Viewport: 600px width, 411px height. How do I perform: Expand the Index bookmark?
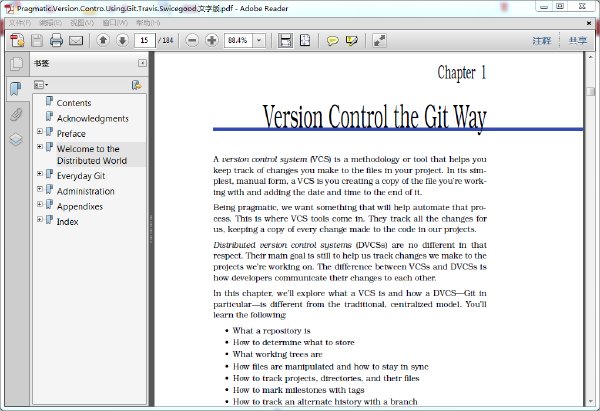[x=40, y=219]
